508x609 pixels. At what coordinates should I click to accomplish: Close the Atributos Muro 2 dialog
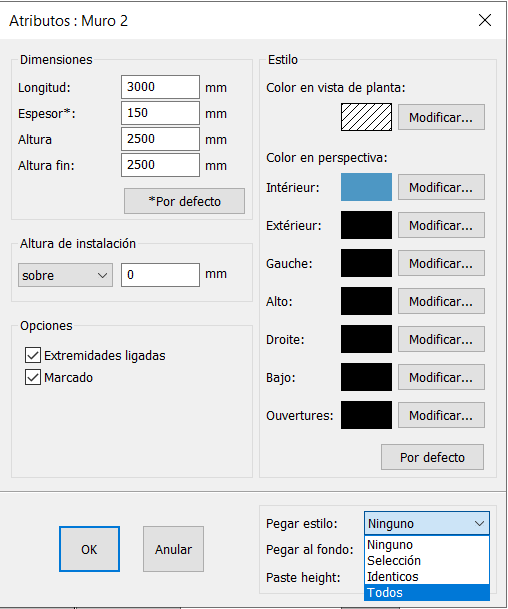click(485, 20)
